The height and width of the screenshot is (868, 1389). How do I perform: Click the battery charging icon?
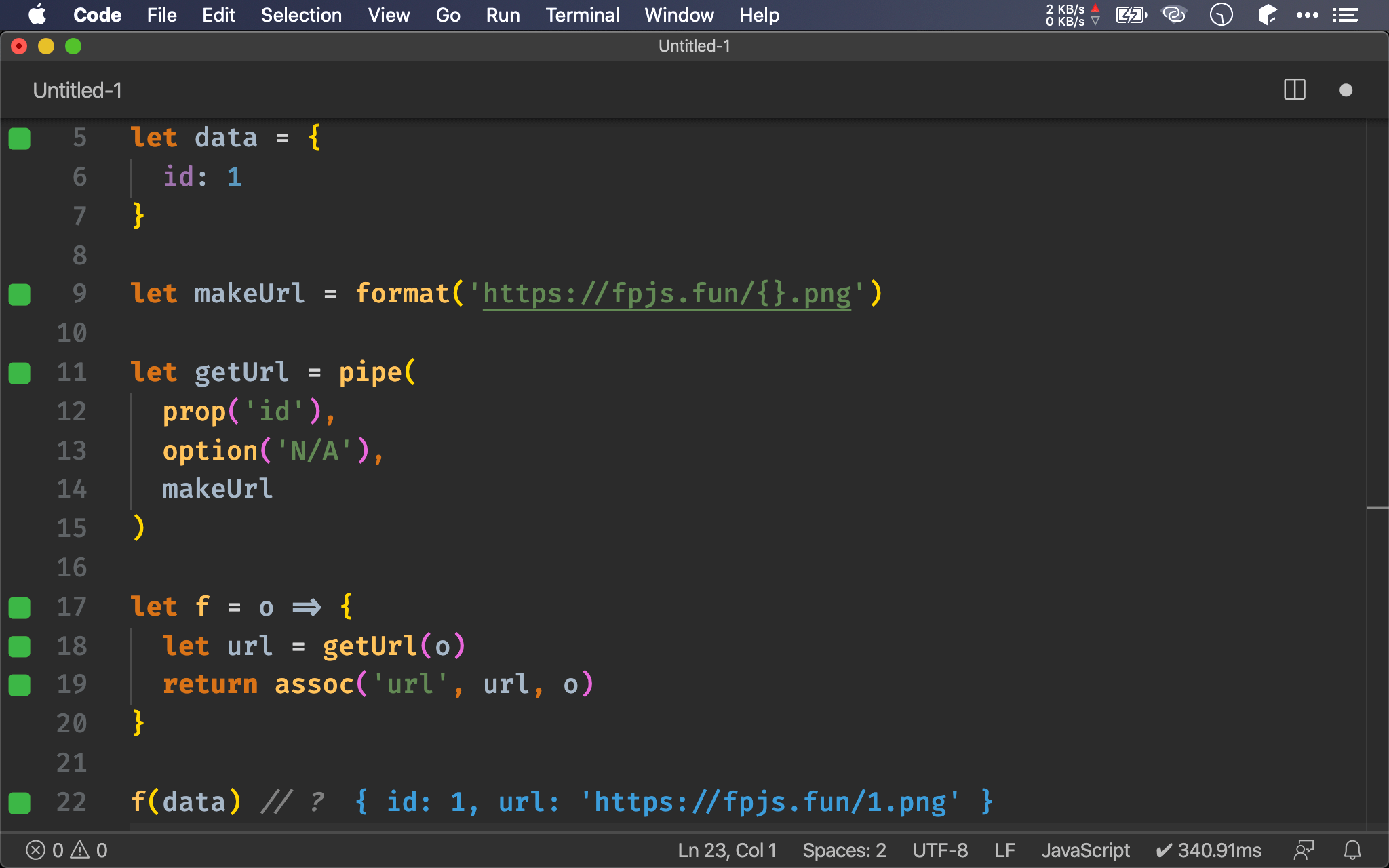point(1131,15)
